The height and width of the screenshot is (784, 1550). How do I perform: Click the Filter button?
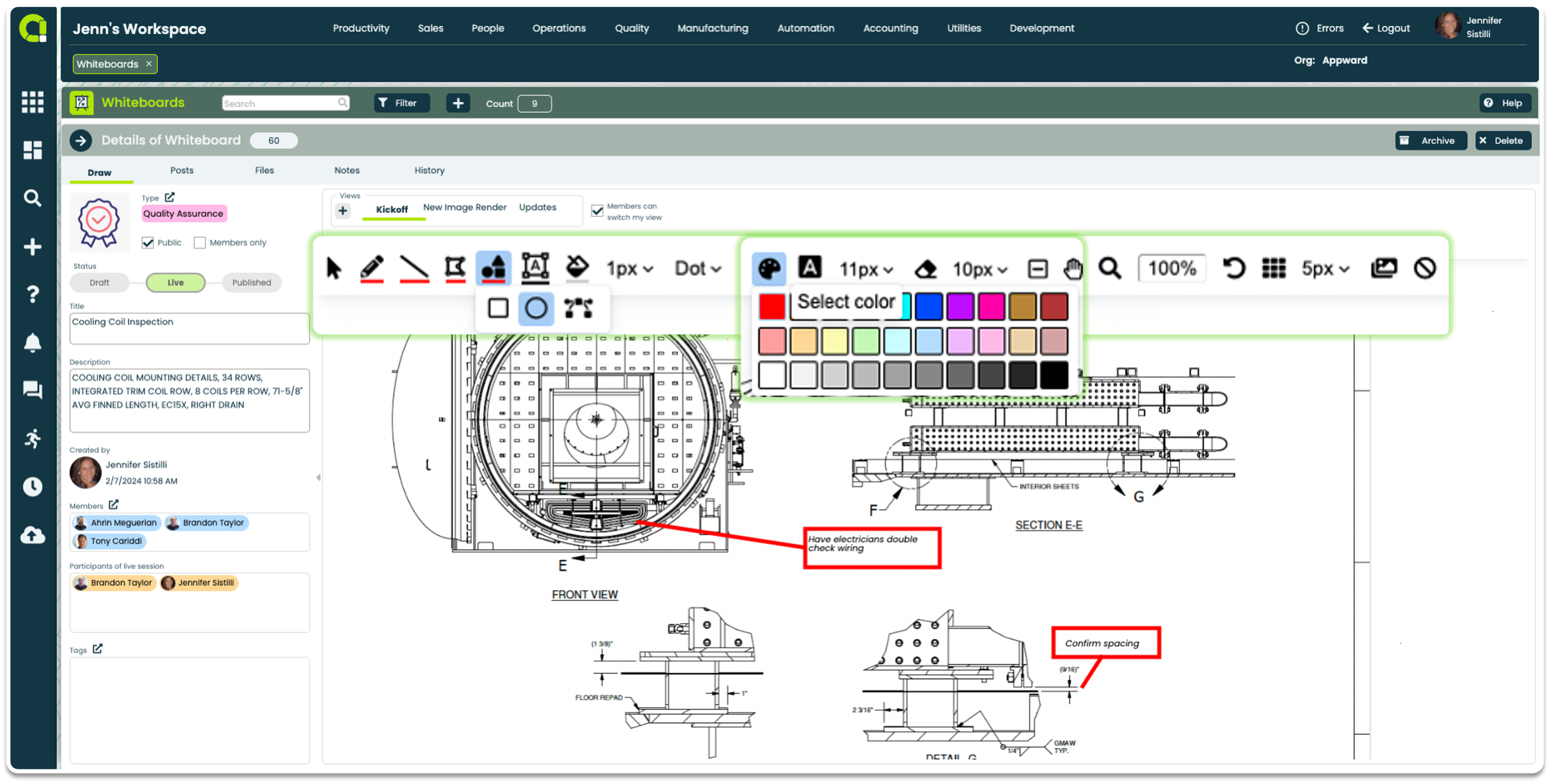[401, 103]
